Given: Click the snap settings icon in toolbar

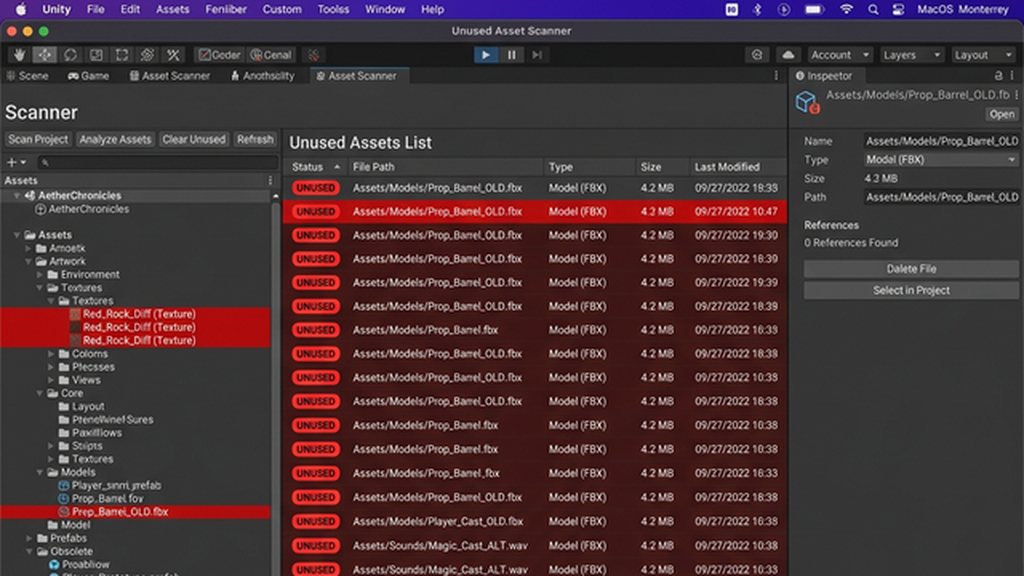Looking at the screenshot, I should [x=314, y=55].
